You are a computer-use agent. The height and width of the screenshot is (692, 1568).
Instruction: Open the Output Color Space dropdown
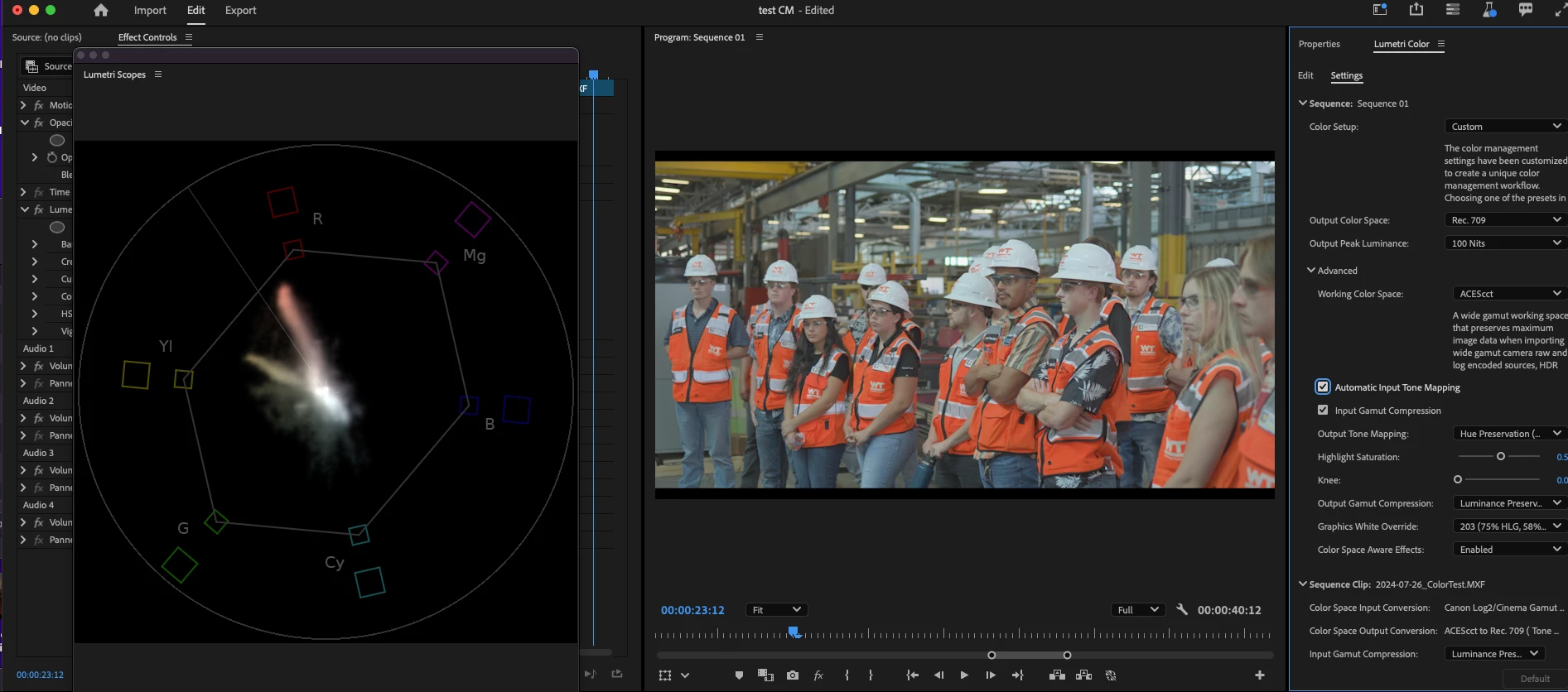(1506, 220)
